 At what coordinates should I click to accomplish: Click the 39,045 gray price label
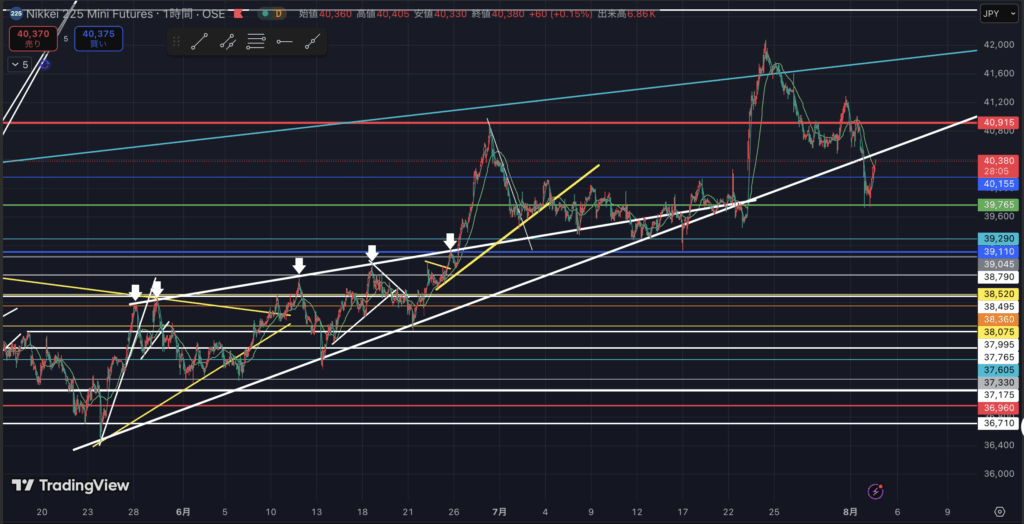999,264
